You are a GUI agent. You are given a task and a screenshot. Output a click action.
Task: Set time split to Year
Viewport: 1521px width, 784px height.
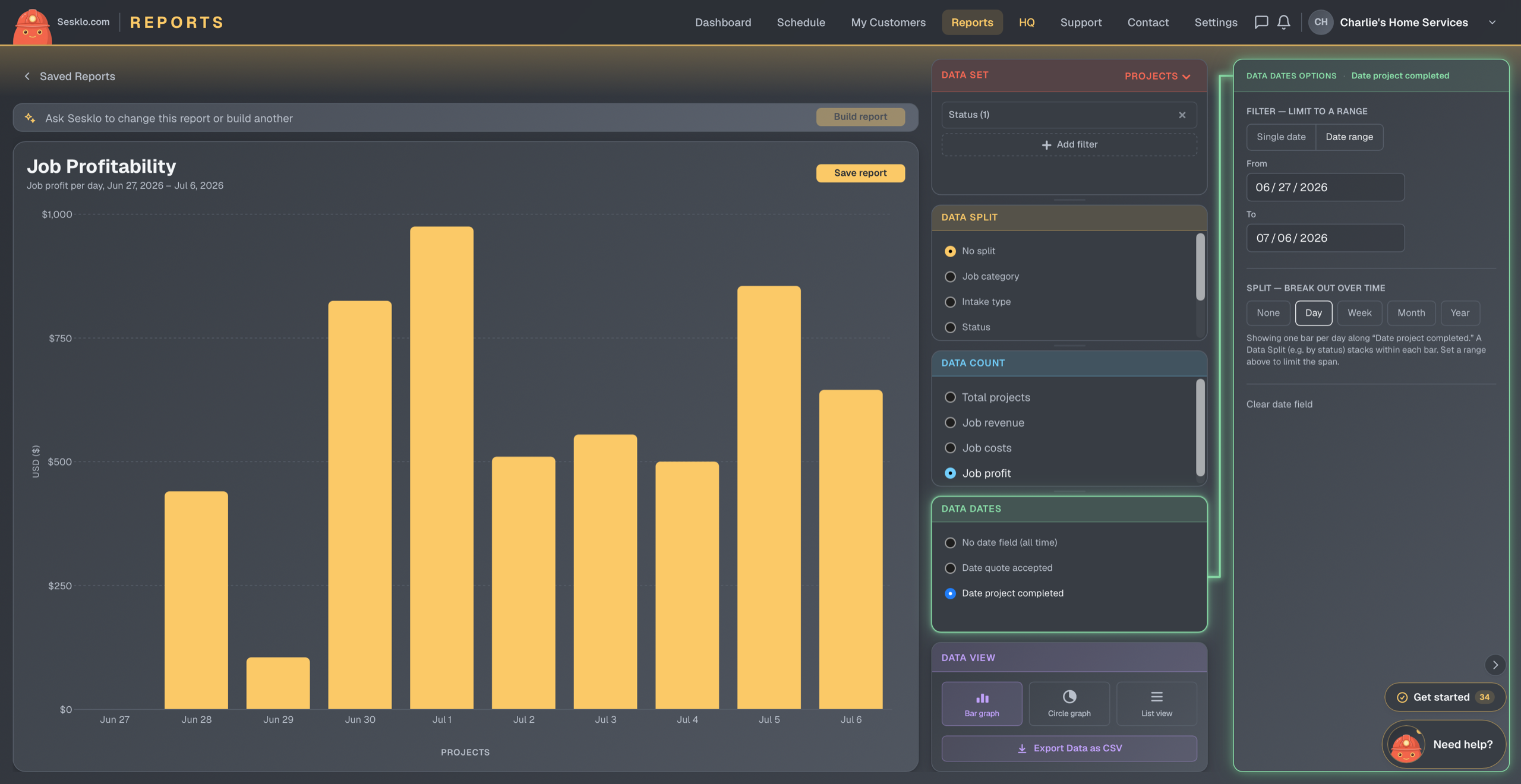pyautogui.click(x=1459, y=313)
